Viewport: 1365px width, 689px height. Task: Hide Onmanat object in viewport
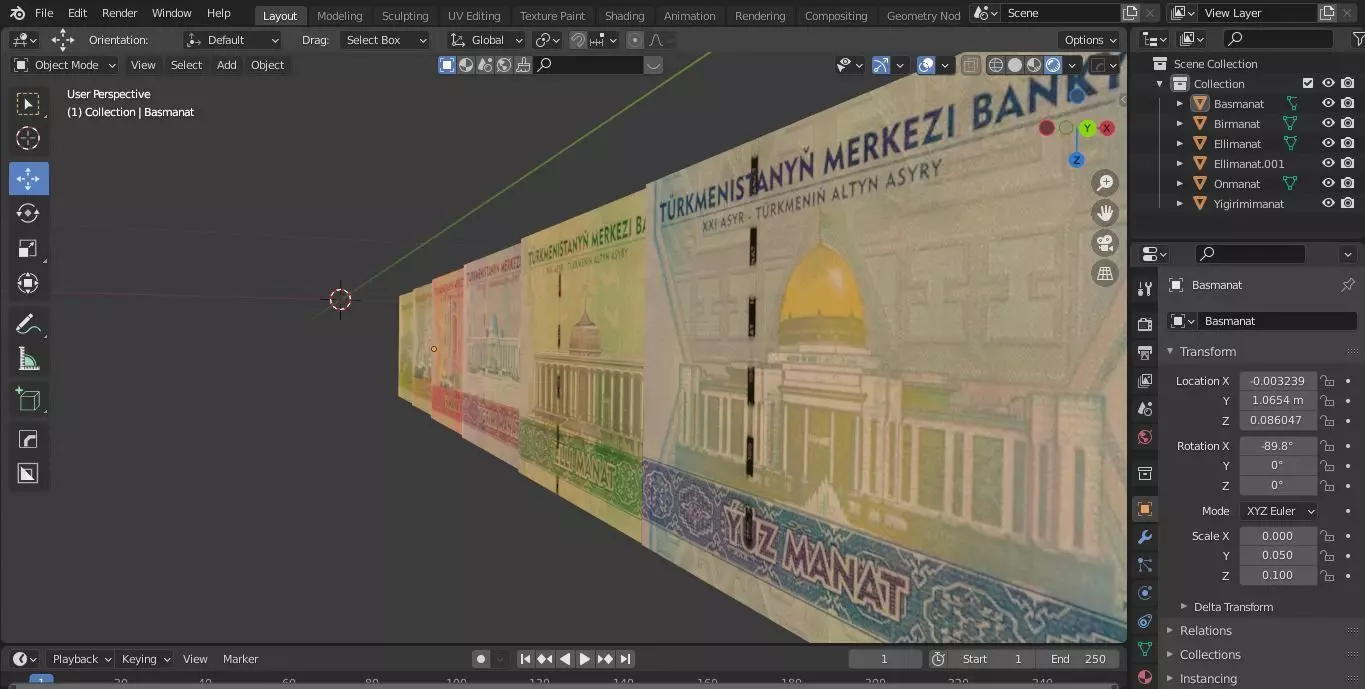pyautogui.click(x=1328, y=184)
